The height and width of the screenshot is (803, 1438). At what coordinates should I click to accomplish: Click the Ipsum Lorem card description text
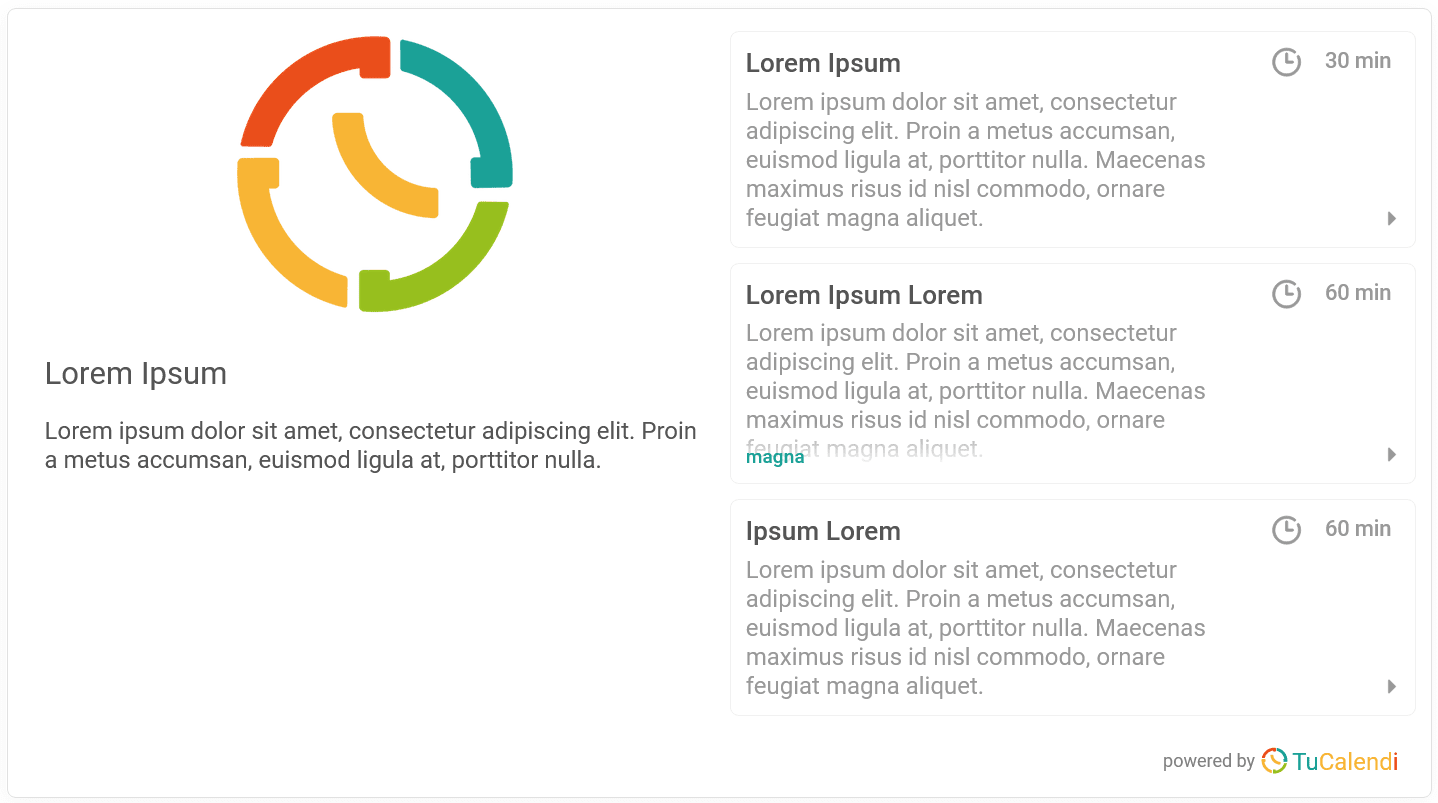(976, 628)
